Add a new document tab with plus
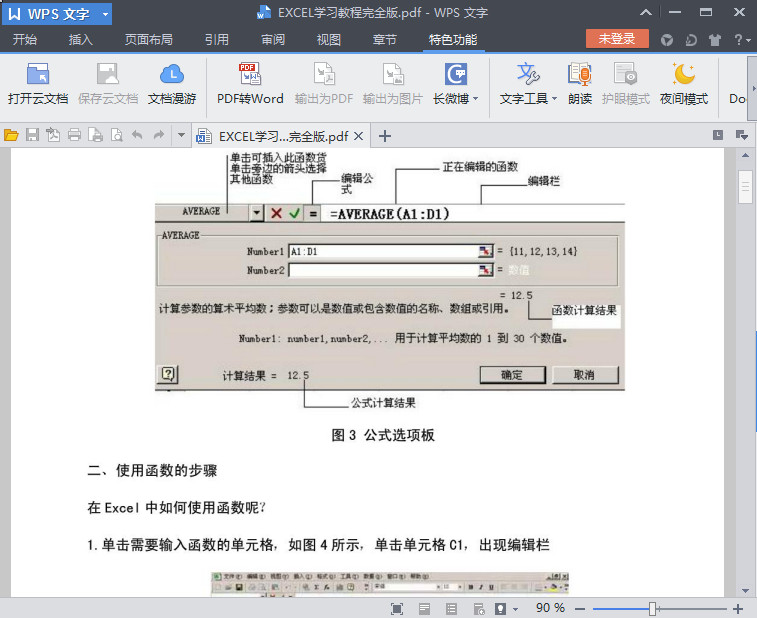The width and height of the screenshot is (757, 618). pyautogui.click(x=385, y=136)
